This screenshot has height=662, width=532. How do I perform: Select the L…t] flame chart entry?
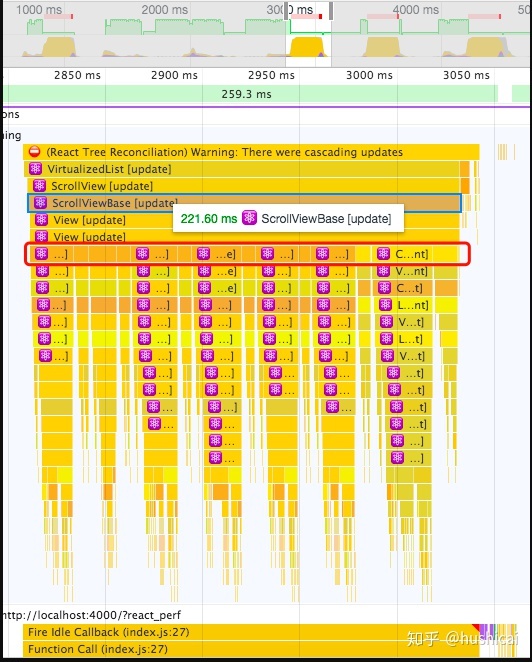(x=403, y=338)
